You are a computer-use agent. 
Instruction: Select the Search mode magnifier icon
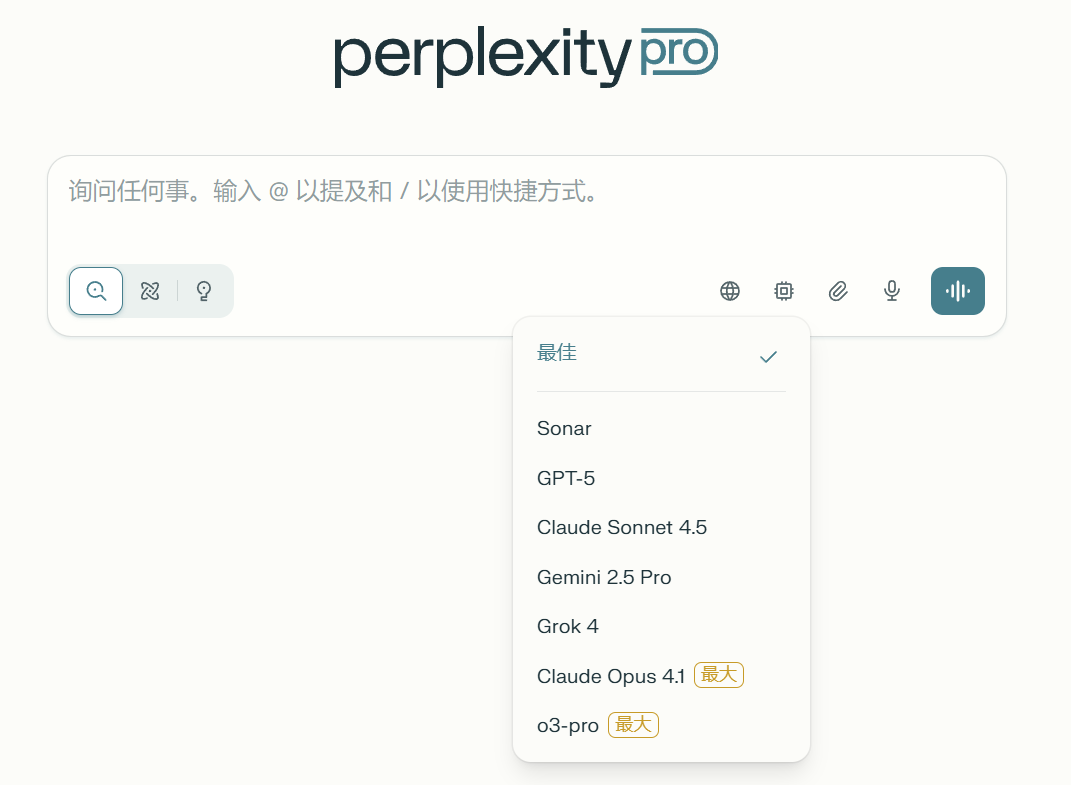click(96, 291)
